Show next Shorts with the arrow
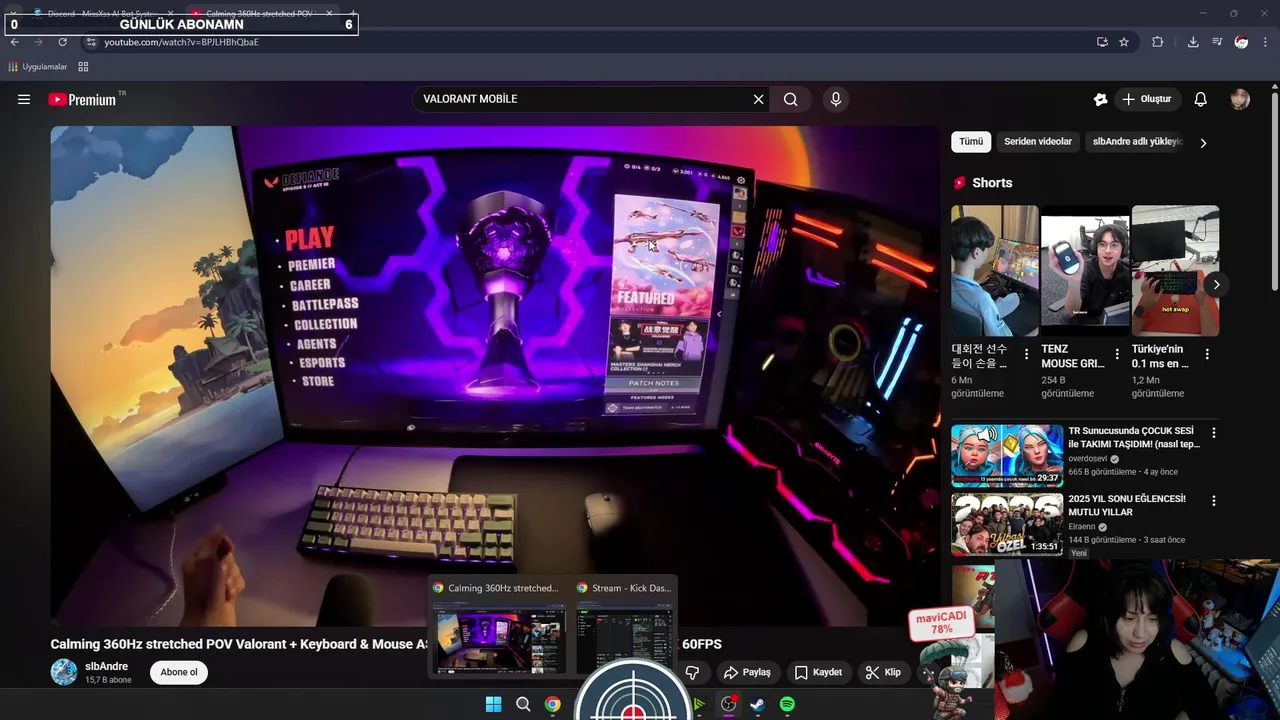Viewport: 1280px width, 720px height. (1216, 285)
